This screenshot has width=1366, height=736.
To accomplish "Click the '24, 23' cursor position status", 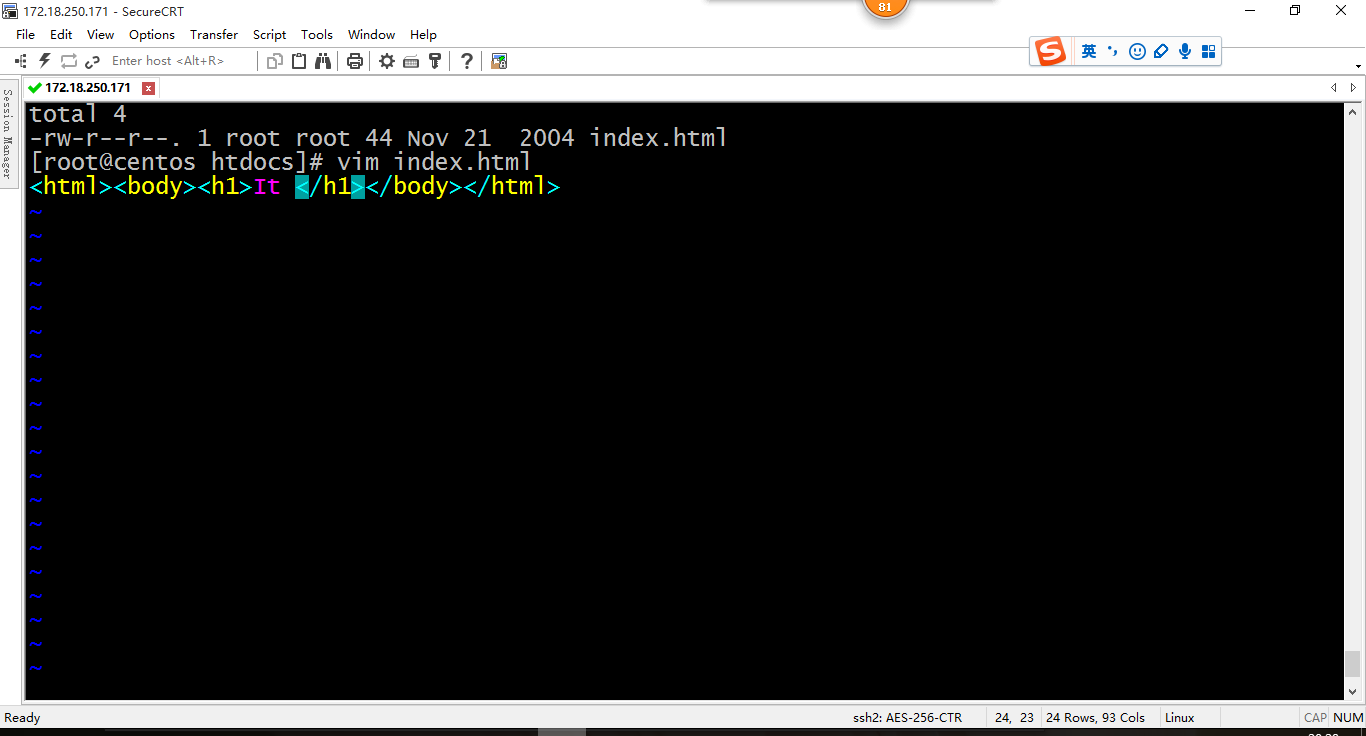I will [1014, 718].
